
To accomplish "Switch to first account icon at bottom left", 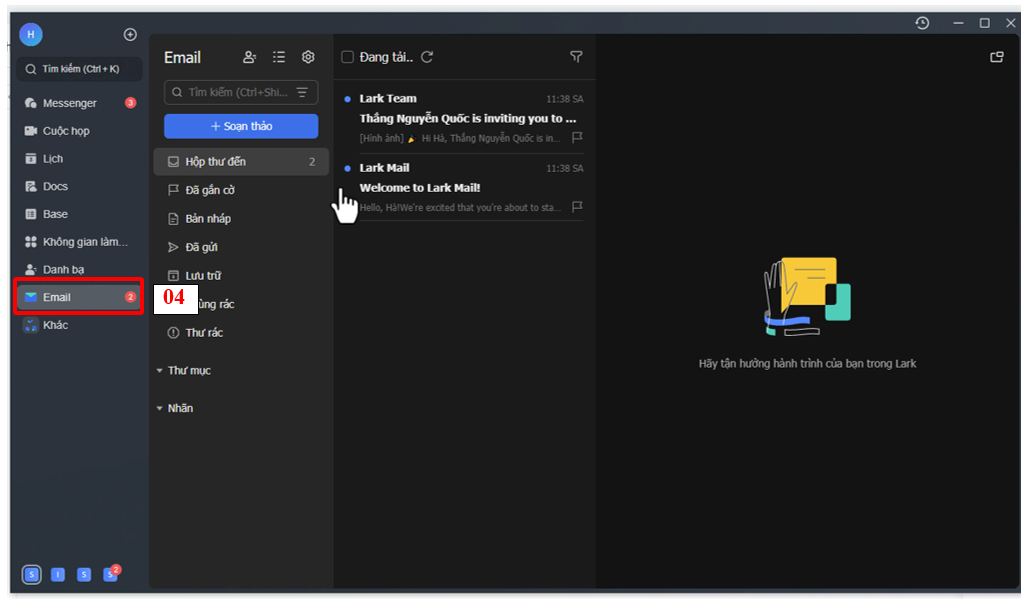I will pos(32,574).
